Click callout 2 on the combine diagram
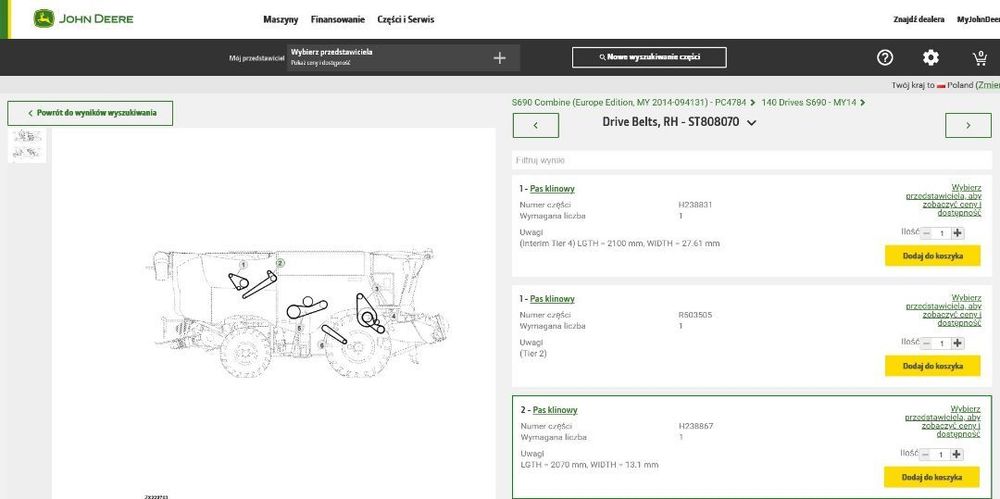Screen dimensions: 1000x499 click(280, 263)
